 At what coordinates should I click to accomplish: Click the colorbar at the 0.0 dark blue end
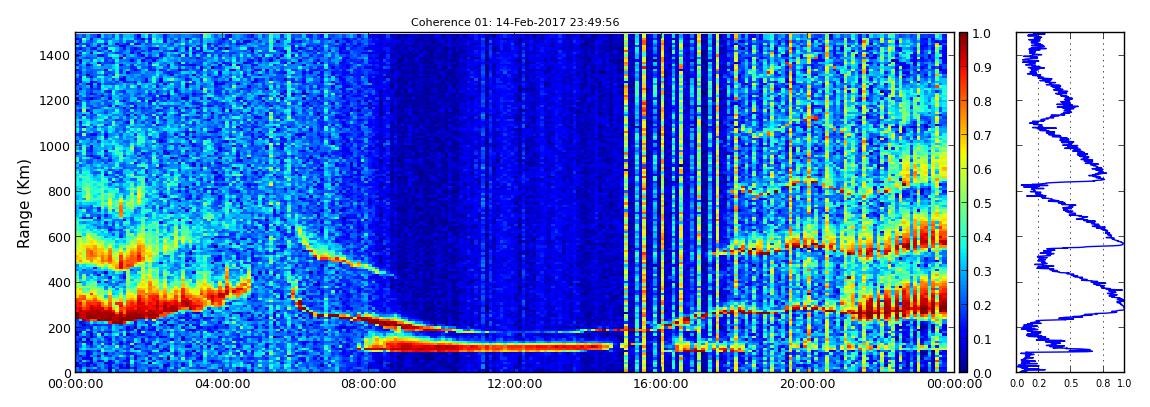click(x=963, y=370)
